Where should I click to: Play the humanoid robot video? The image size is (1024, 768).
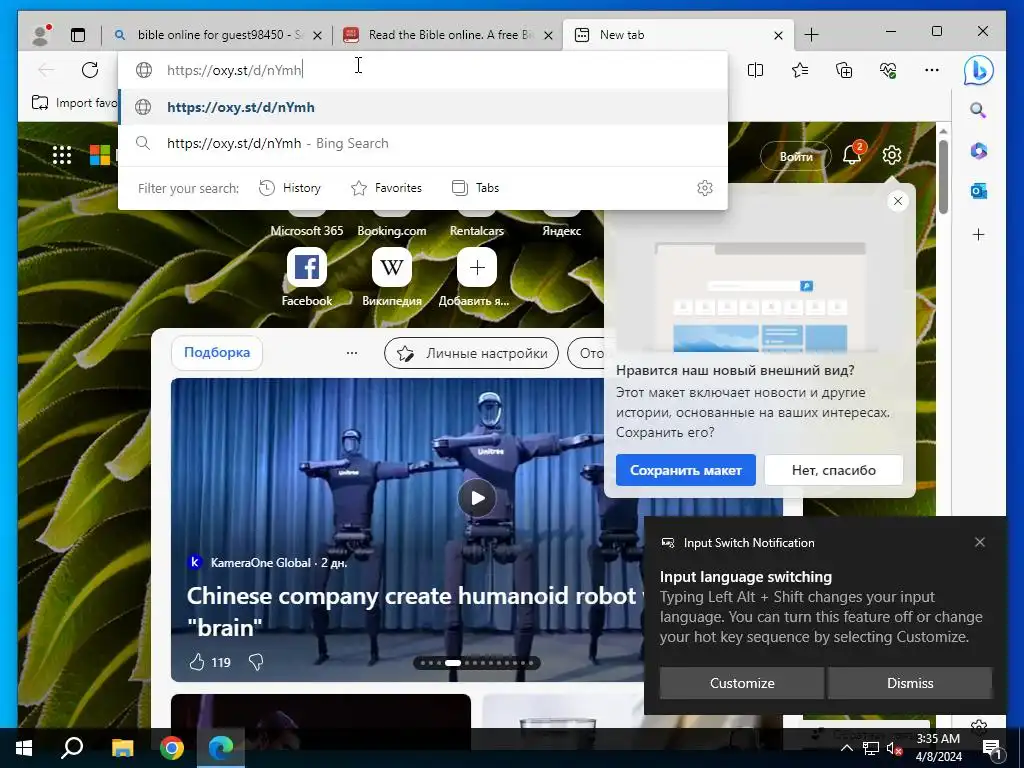[477, 498]
